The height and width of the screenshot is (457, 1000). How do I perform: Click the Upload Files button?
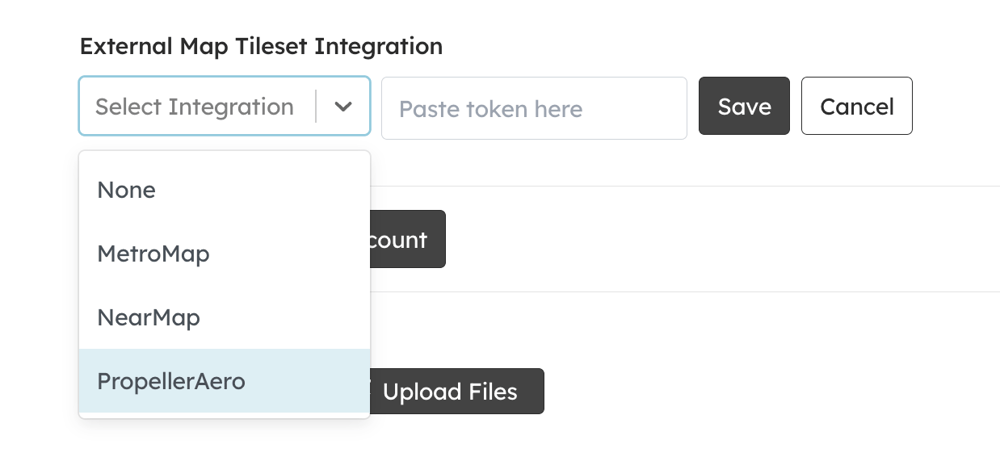pyautogui.click(x=457, y=391)
